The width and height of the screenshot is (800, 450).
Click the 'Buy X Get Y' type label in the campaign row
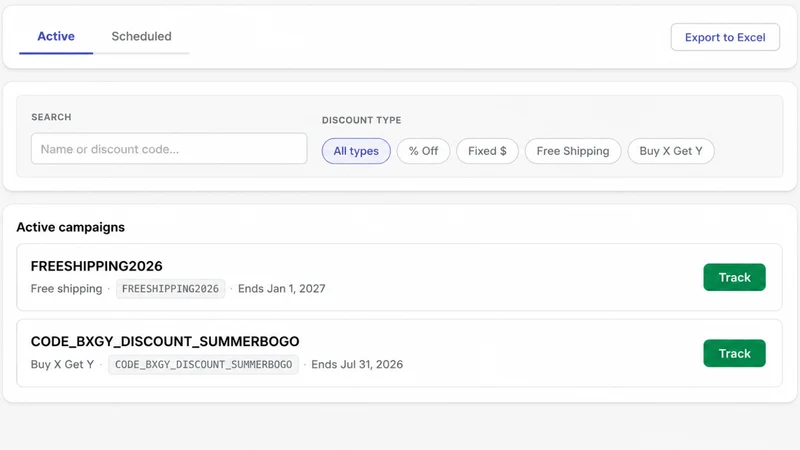tap(62, 365)
